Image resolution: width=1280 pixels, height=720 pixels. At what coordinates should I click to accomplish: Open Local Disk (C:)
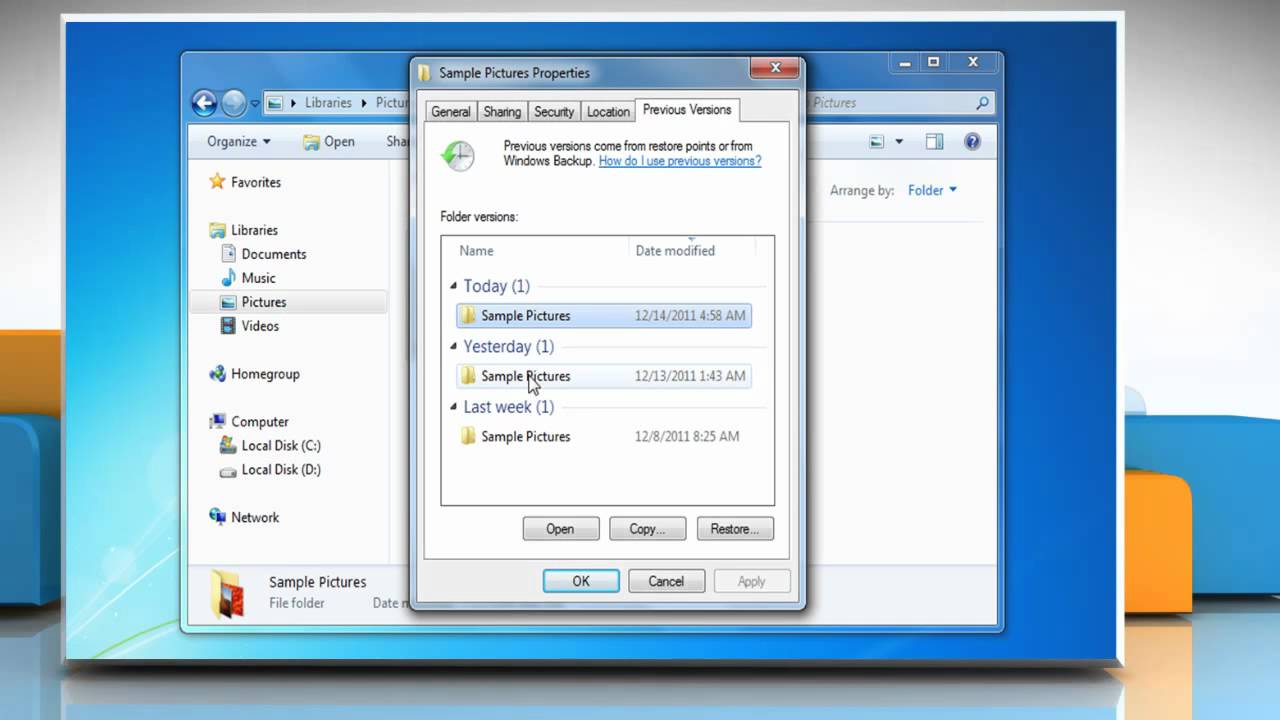tap(281, 446)
